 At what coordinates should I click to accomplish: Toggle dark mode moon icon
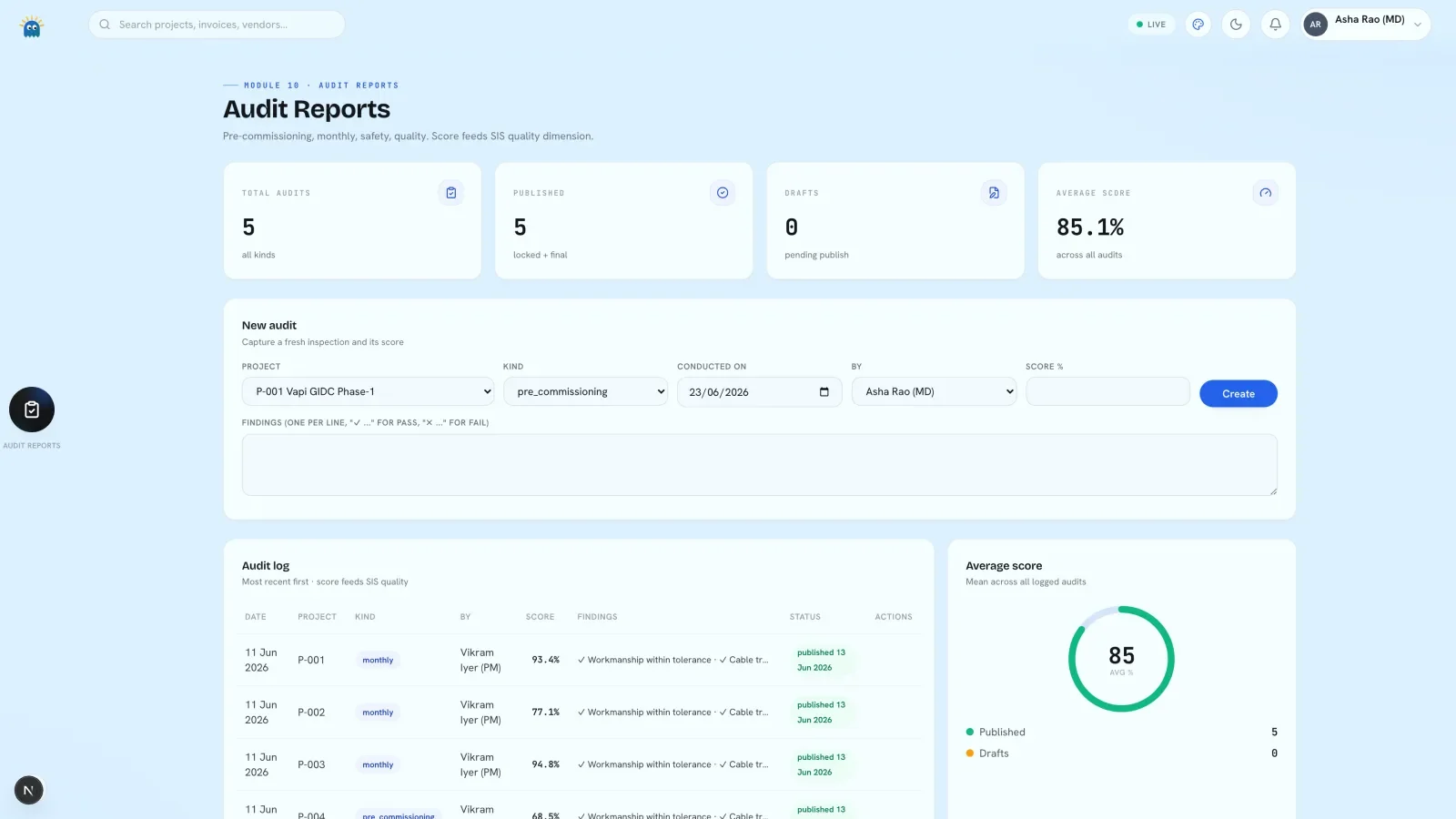[x=1236, y=25]
